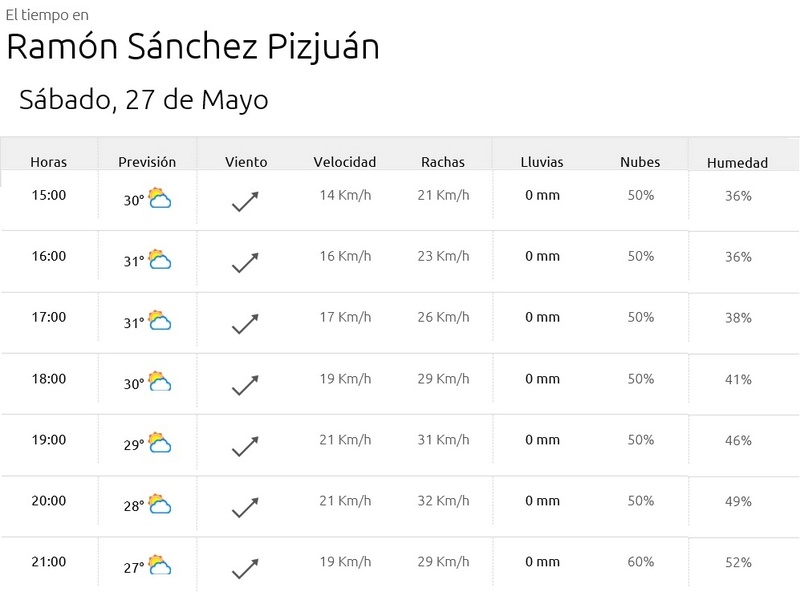
Task: Click the partly cloudy icon for 19:00
Action: point(160,442)
